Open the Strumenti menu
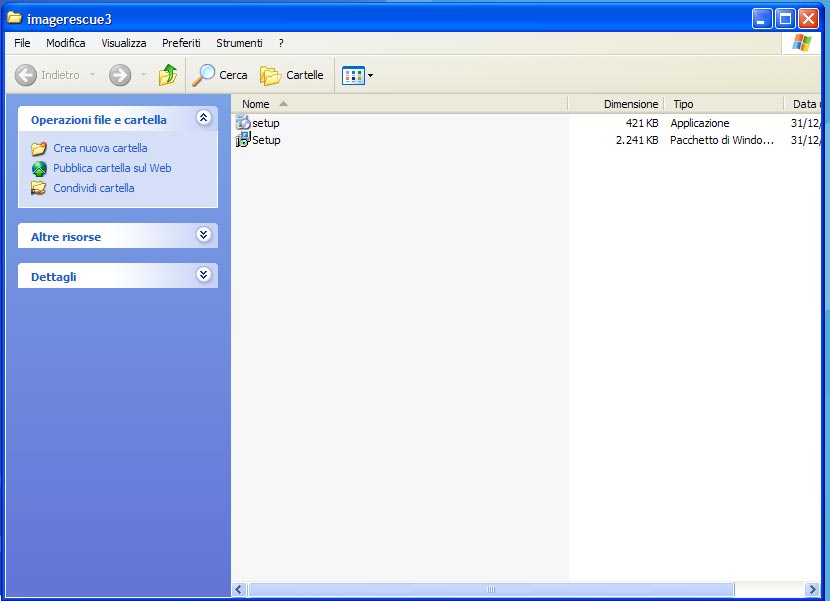The height and width of the screenshot is (601, 830). click(x=239, y=43)
